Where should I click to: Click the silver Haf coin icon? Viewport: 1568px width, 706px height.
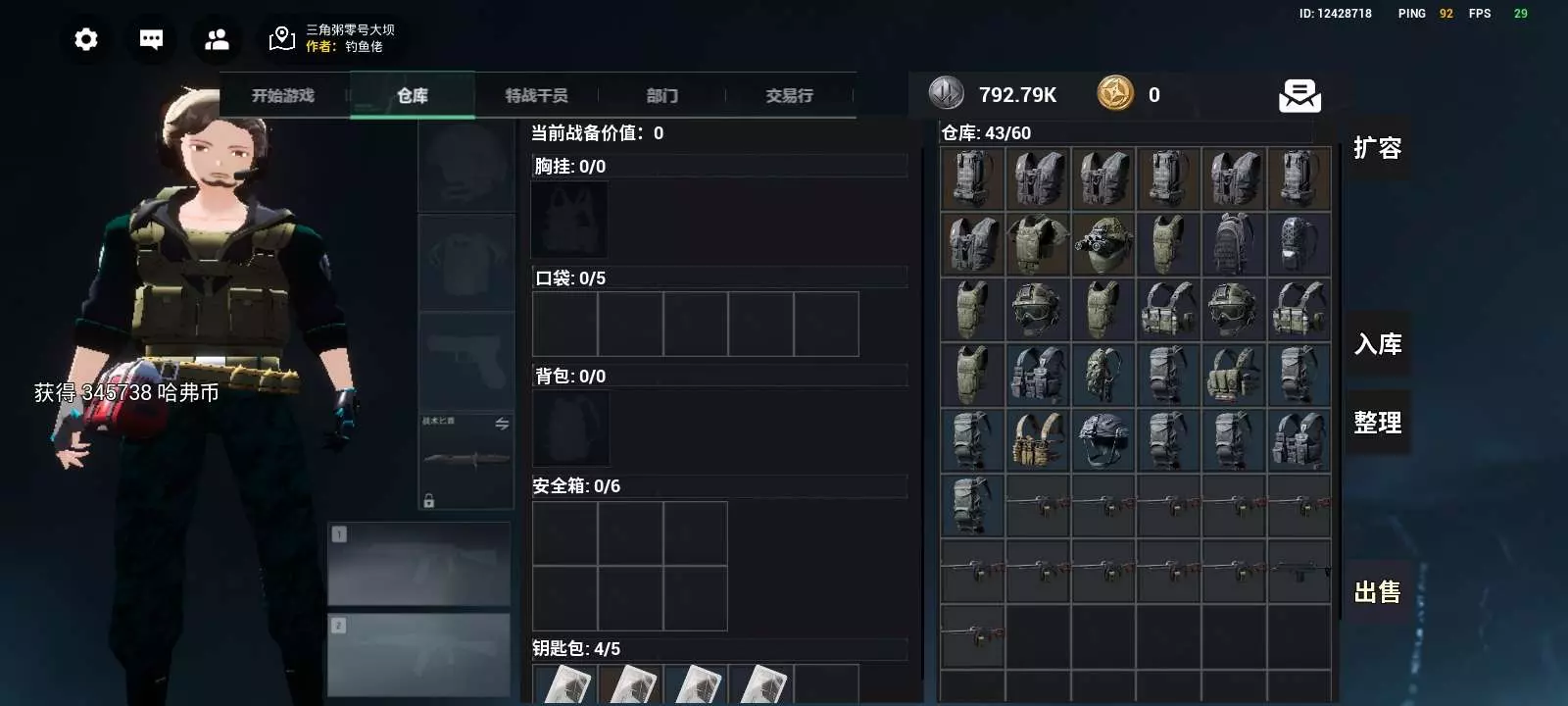point(947,93)
